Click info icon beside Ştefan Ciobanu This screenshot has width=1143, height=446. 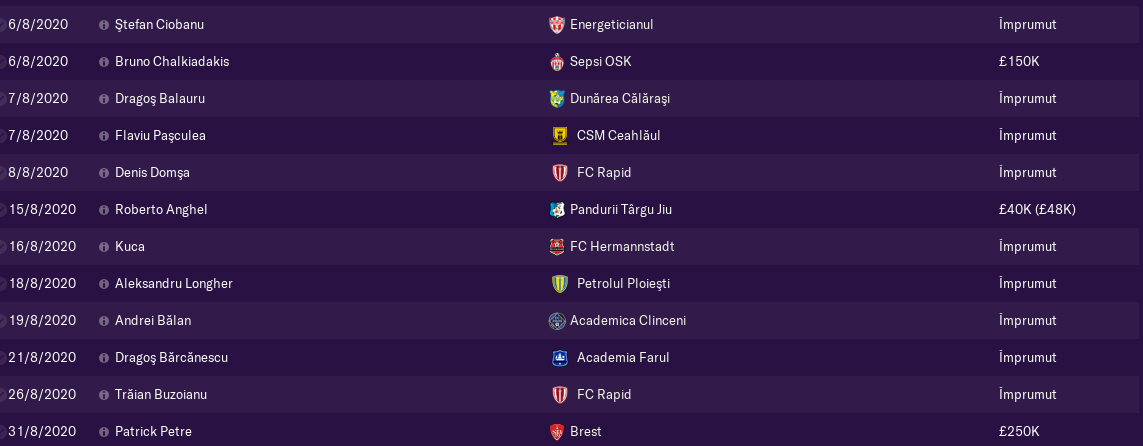click(104, 25)
